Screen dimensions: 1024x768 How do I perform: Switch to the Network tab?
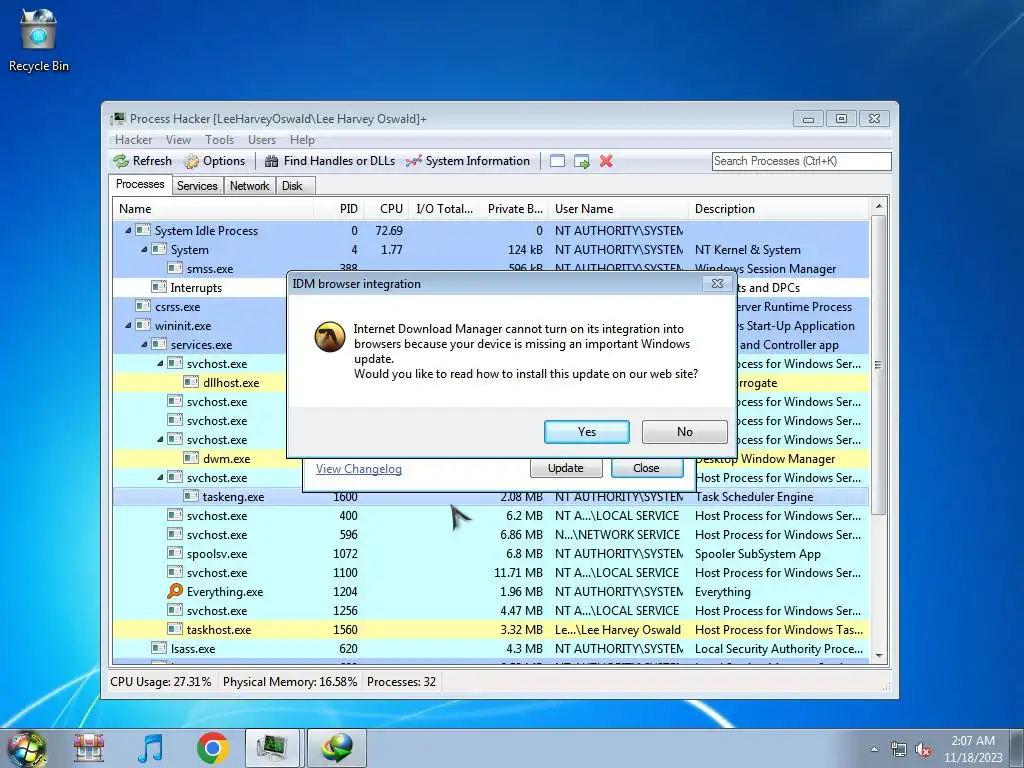249,186
